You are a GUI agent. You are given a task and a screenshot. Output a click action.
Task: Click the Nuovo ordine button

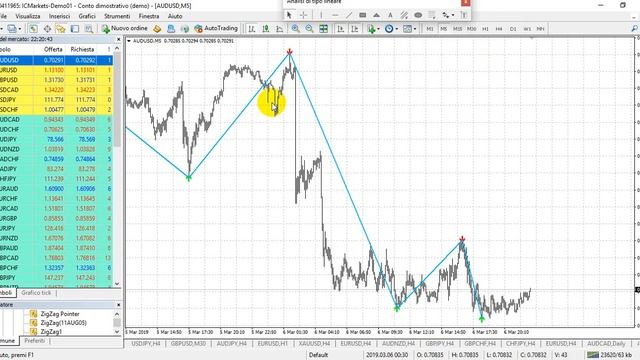click(x=124, y=28)
